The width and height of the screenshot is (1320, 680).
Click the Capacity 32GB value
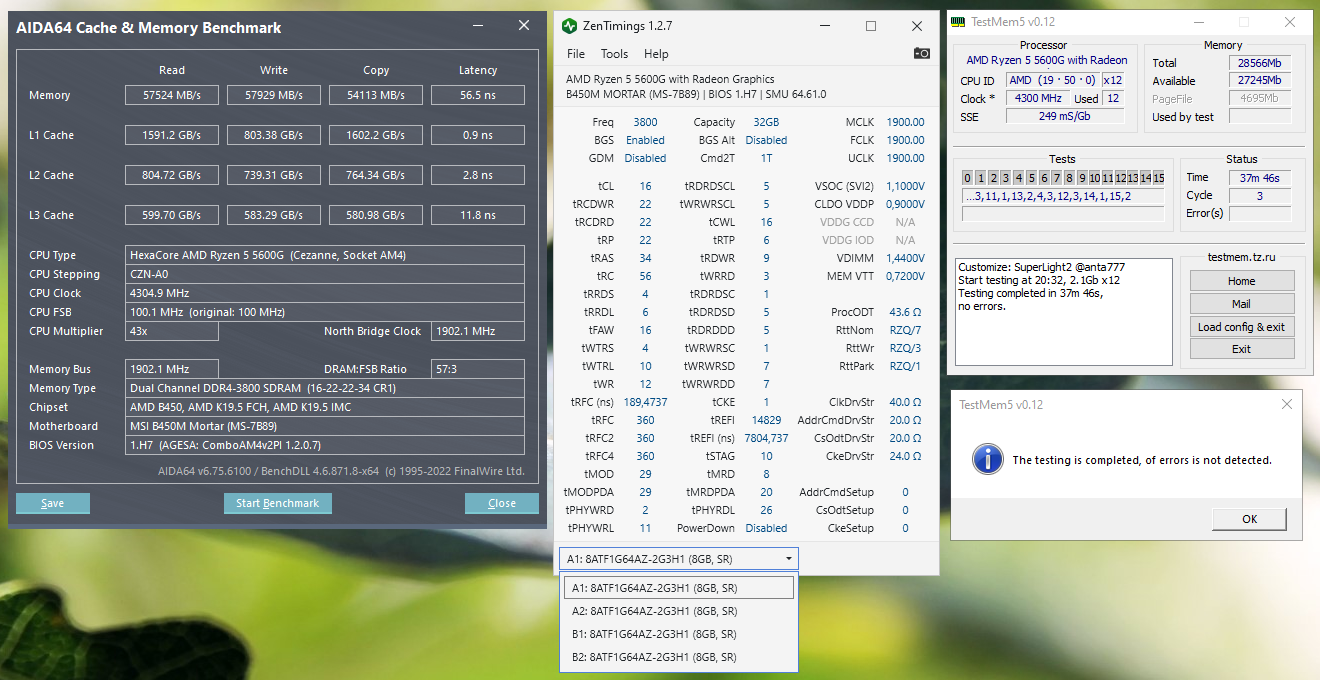(766, 122)
